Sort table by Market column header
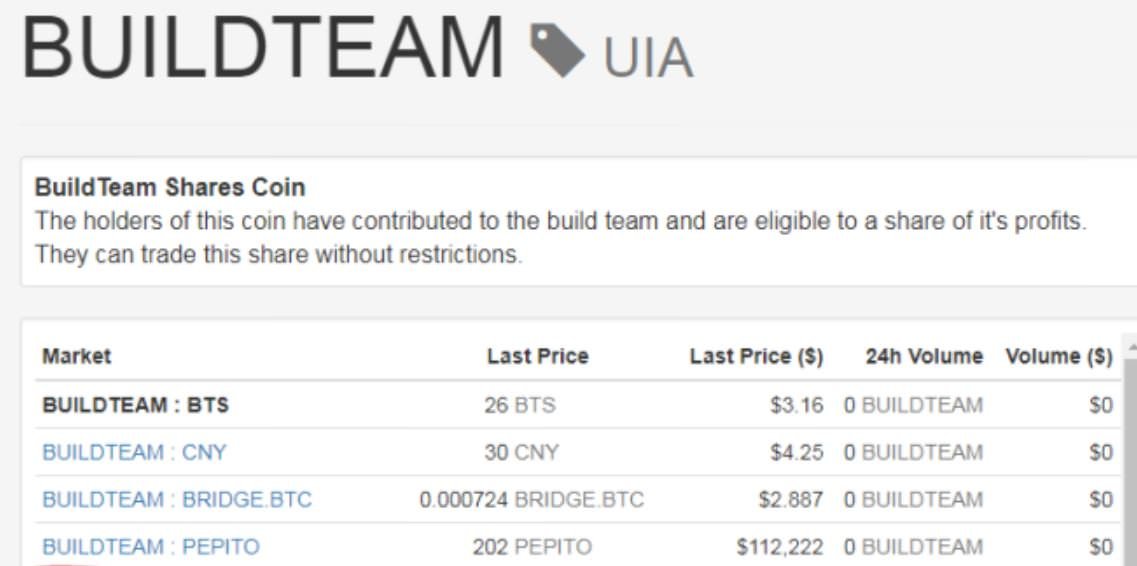The image size is (1137, 566). (76, 356)
